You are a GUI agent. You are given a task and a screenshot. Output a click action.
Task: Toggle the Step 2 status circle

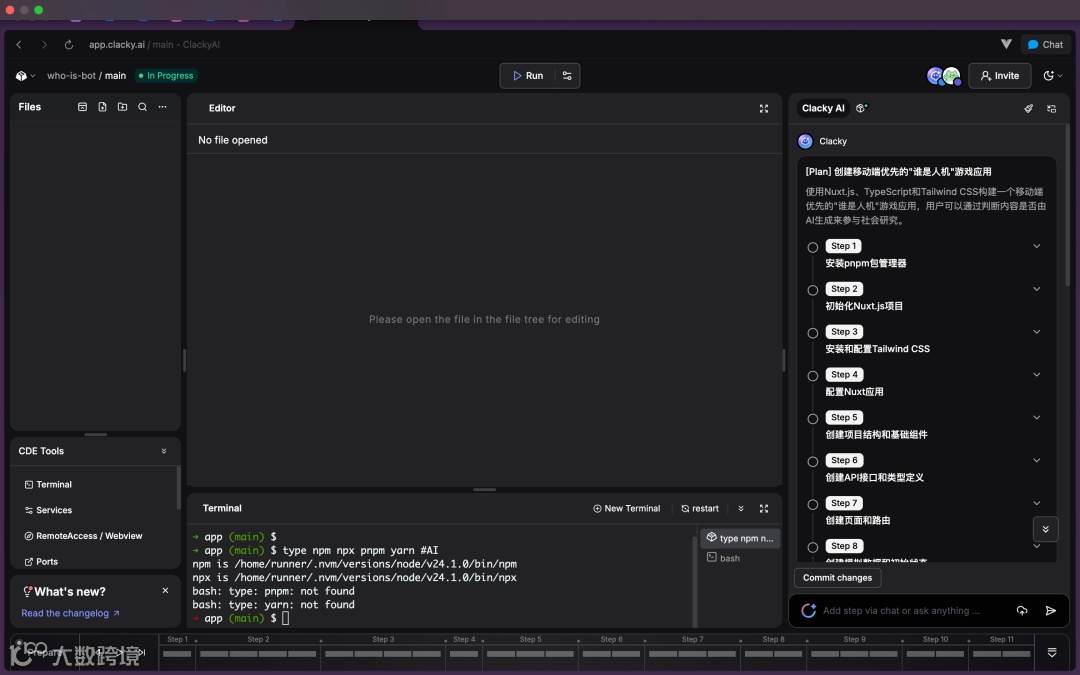(813, 290)
